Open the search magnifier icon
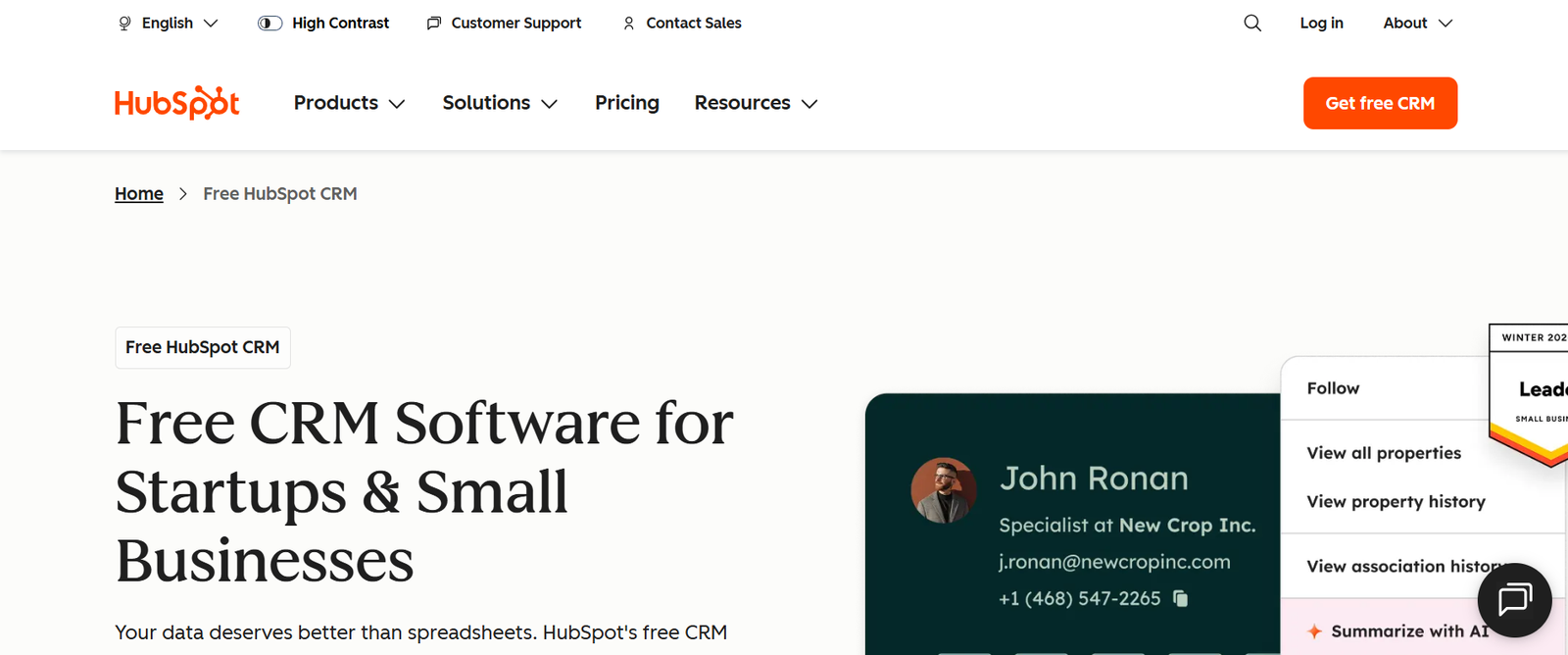The image size is (1568, 655). coord(1252,23)
